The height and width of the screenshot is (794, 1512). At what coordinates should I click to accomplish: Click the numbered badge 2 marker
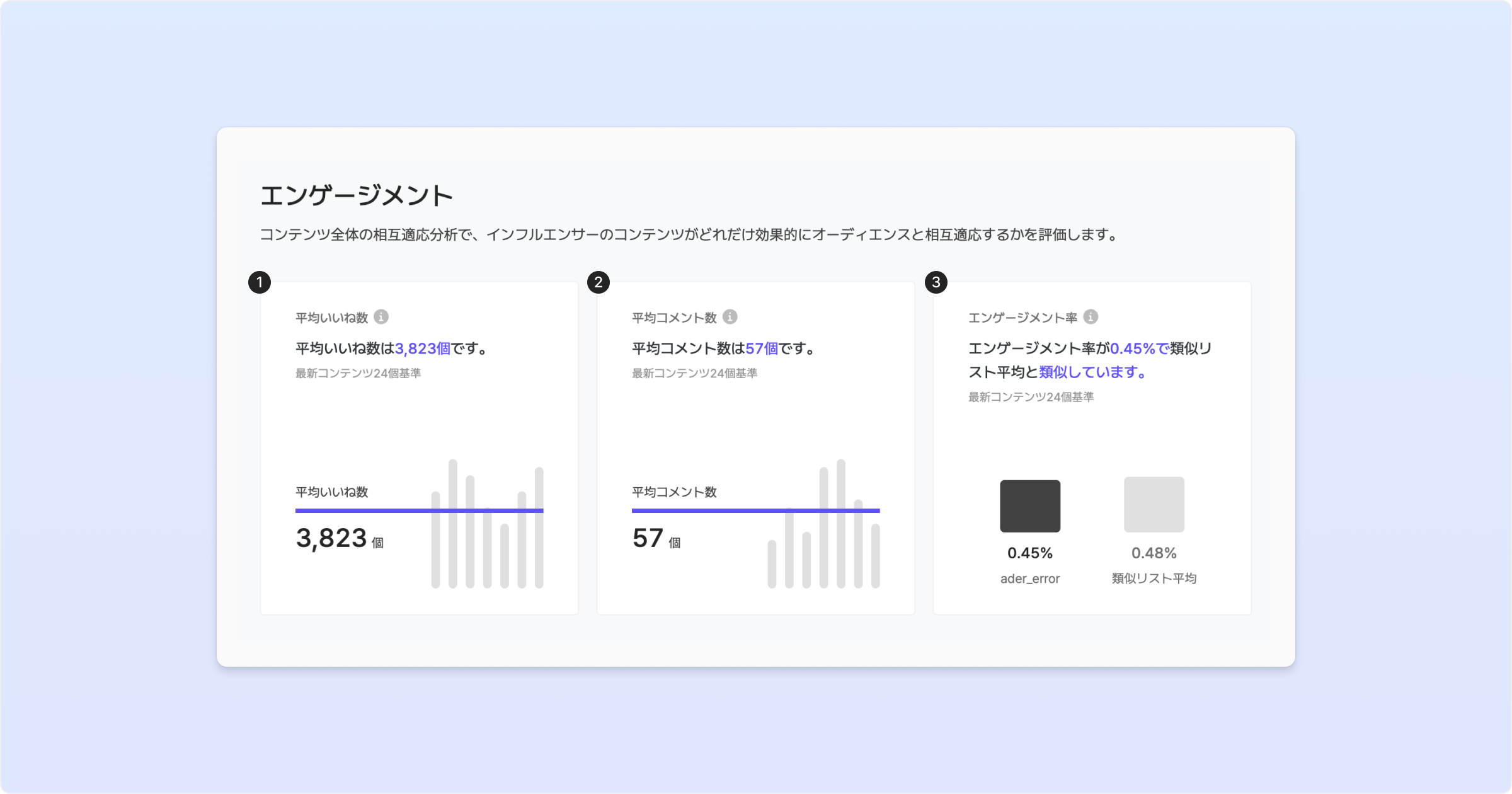pos(598,282)
